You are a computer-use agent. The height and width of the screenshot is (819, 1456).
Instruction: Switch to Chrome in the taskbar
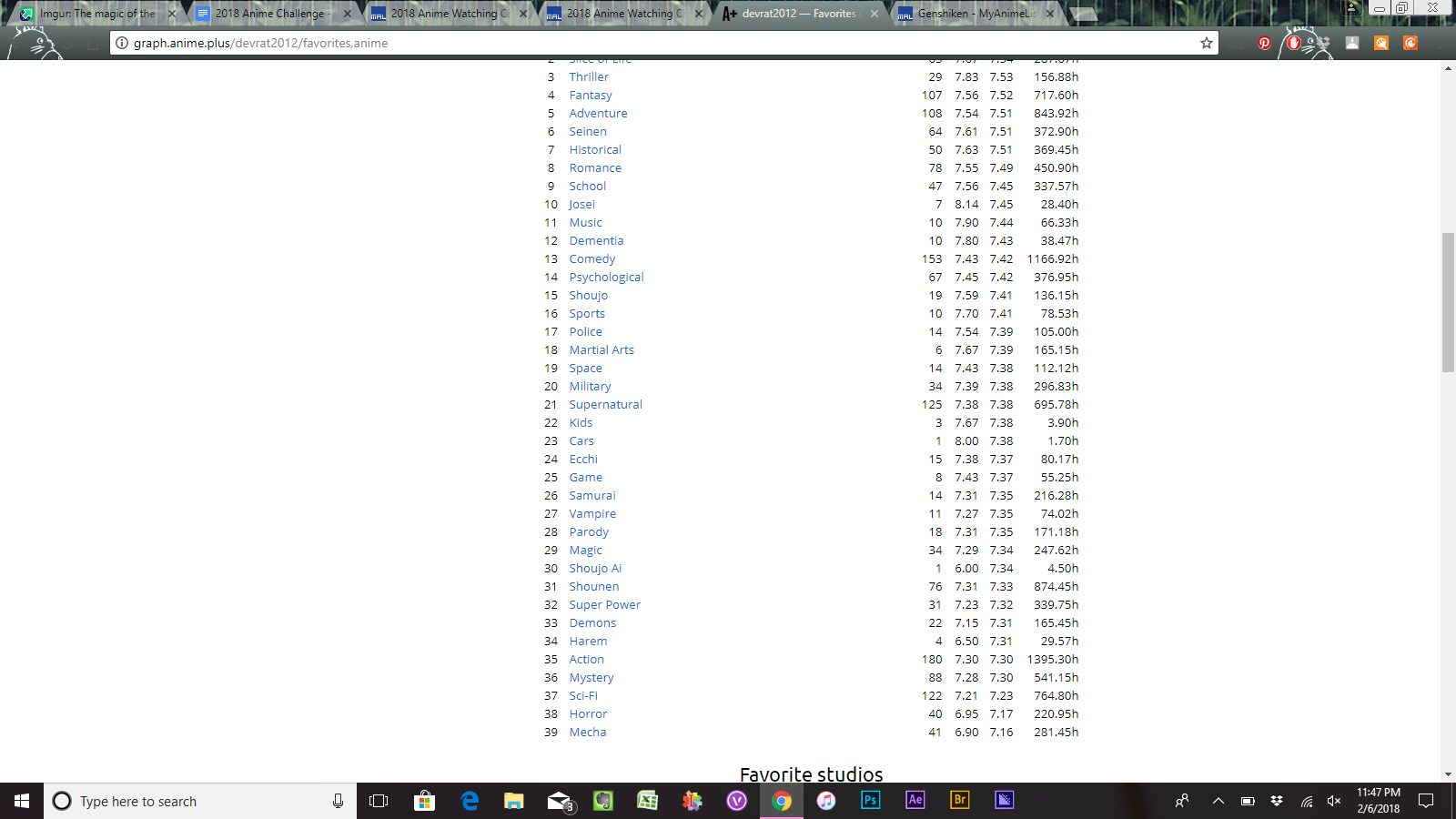[x=782, y=801]
